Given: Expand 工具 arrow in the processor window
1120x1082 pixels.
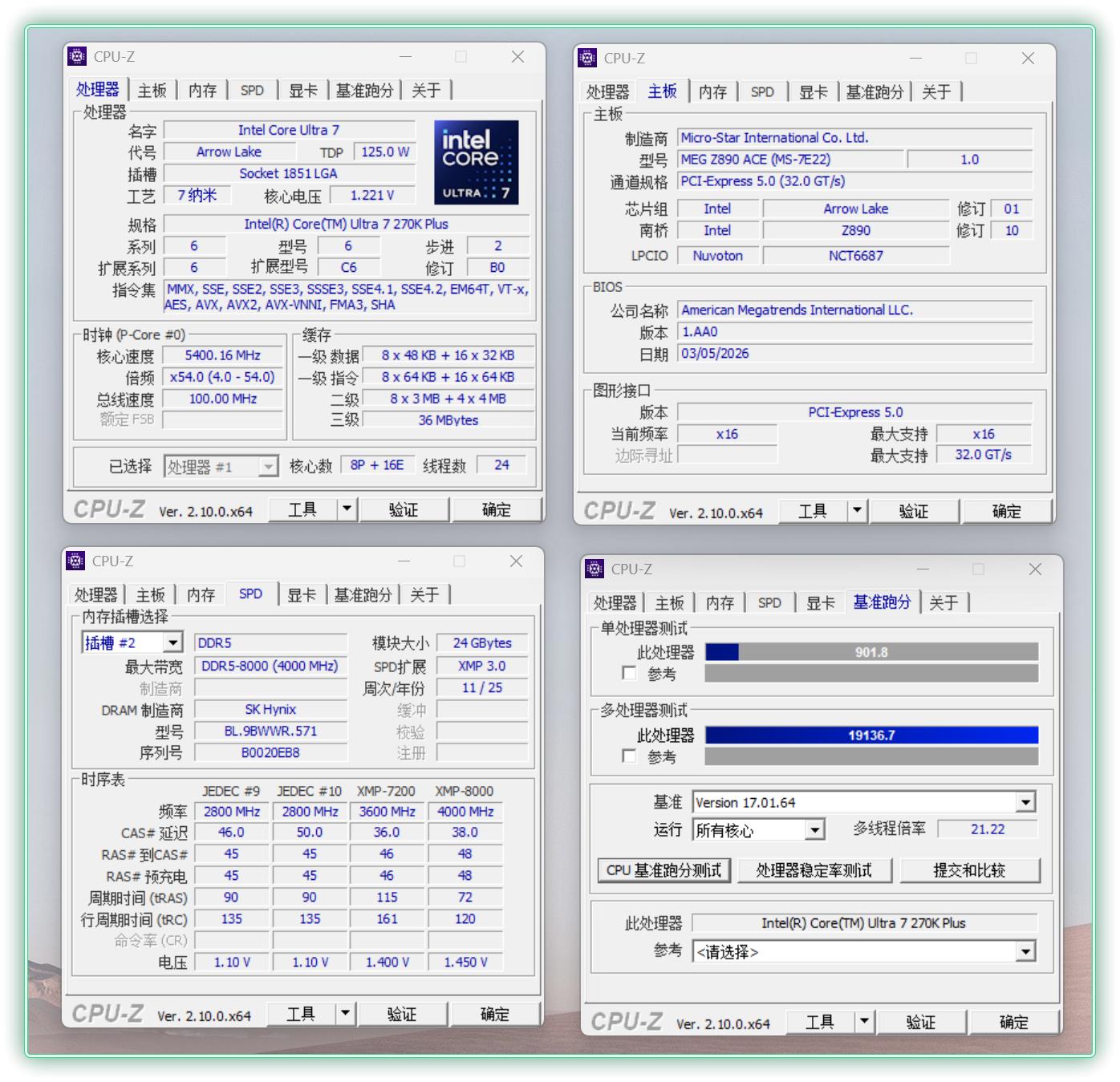Looking at the screenshot, I should 347,509.
